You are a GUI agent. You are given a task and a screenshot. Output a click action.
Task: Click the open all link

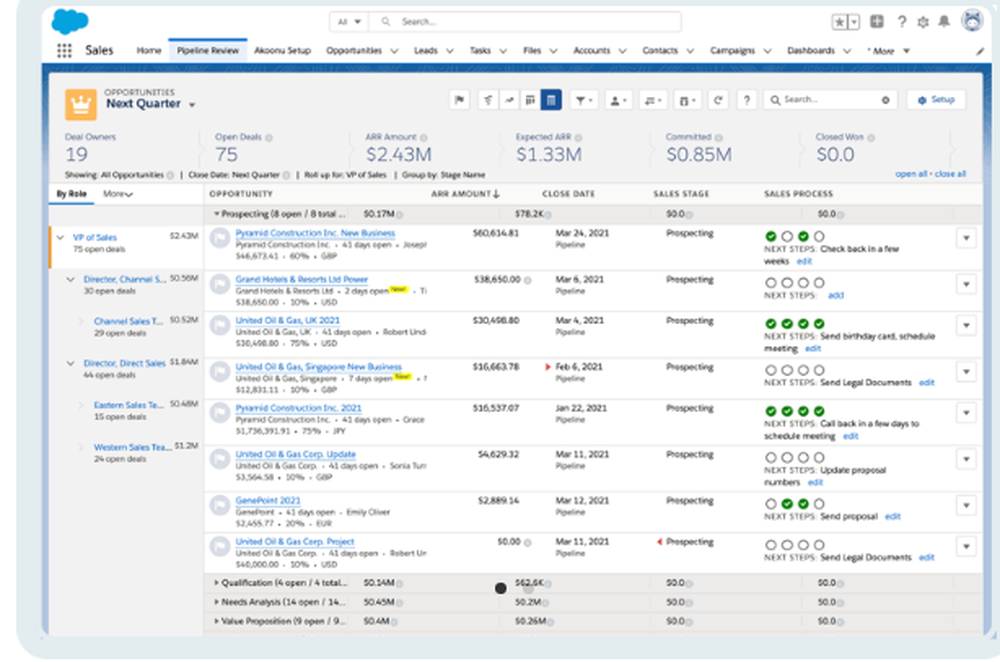[x=911, y=174]
